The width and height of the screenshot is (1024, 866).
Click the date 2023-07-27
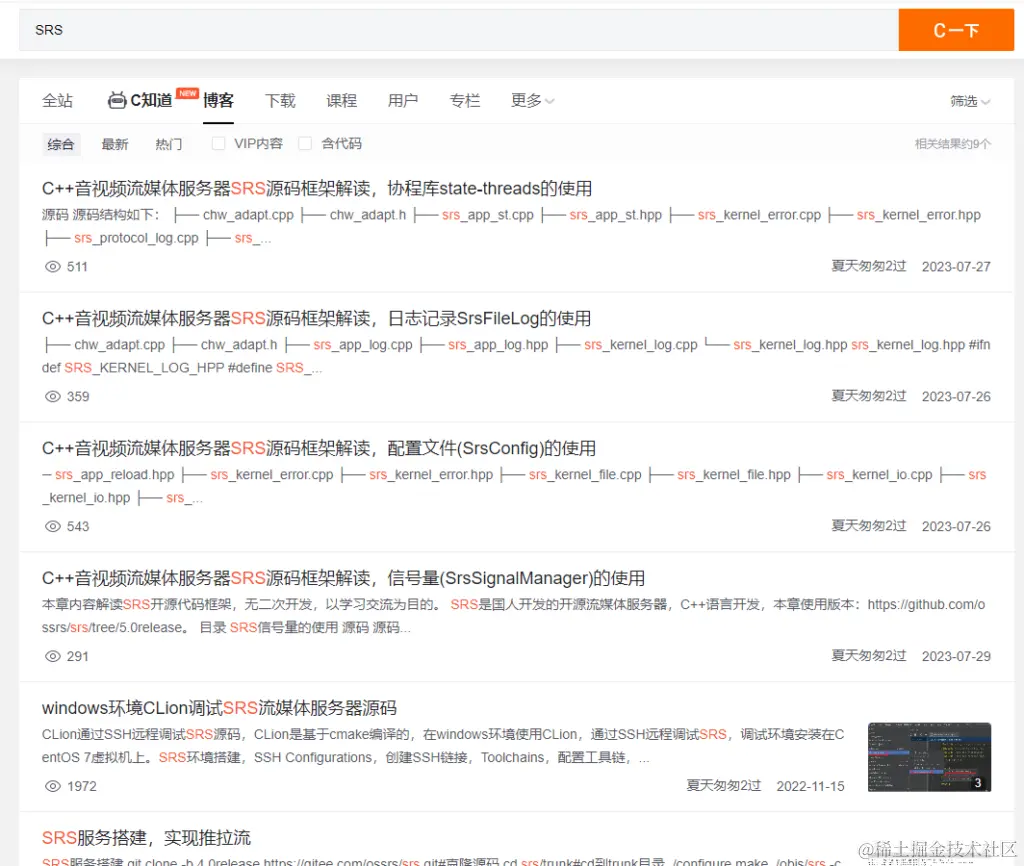point(956,267)
